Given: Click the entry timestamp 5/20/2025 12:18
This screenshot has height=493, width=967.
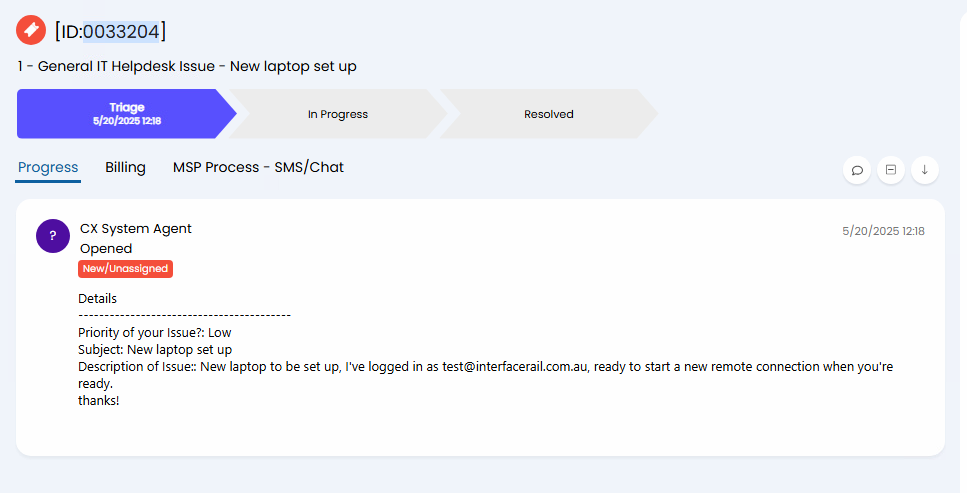Looking at the screenshot, I should pos(883,231).
